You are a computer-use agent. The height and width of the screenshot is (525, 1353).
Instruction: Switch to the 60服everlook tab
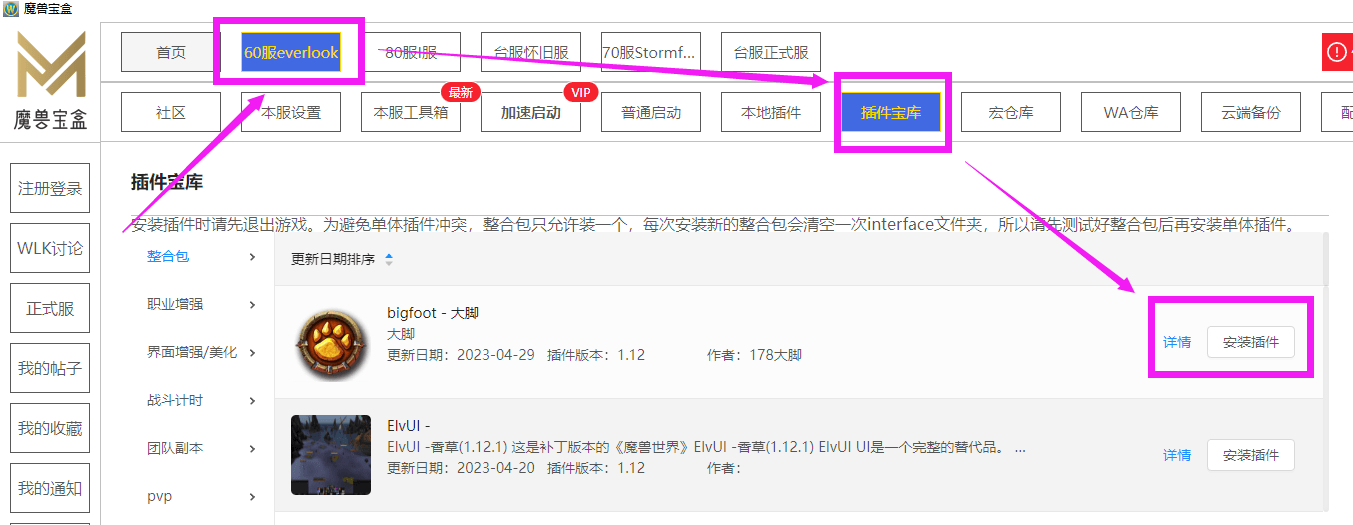pos(291,52)
